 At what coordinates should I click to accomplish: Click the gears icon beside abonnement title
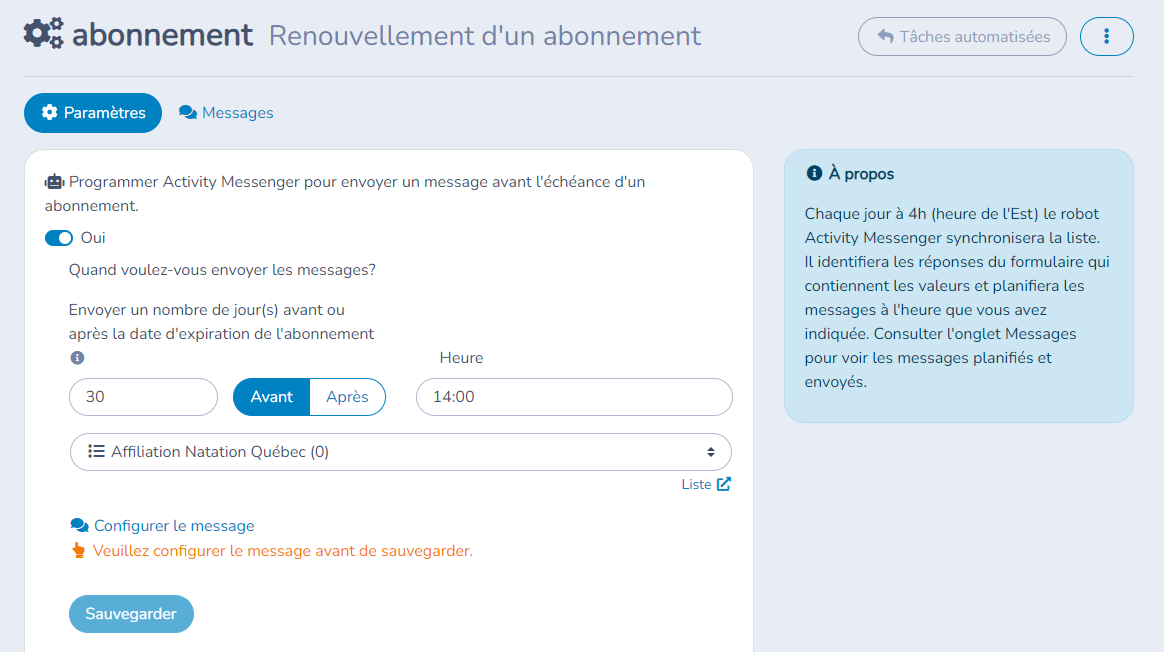pyautogui.click(x=44, y=34)
